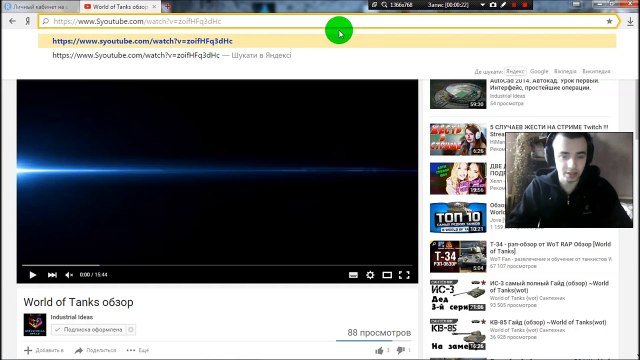Screen dimensions: 640x360
Task: Bookmark page with the star icon
Action: [x=609, y=21]
